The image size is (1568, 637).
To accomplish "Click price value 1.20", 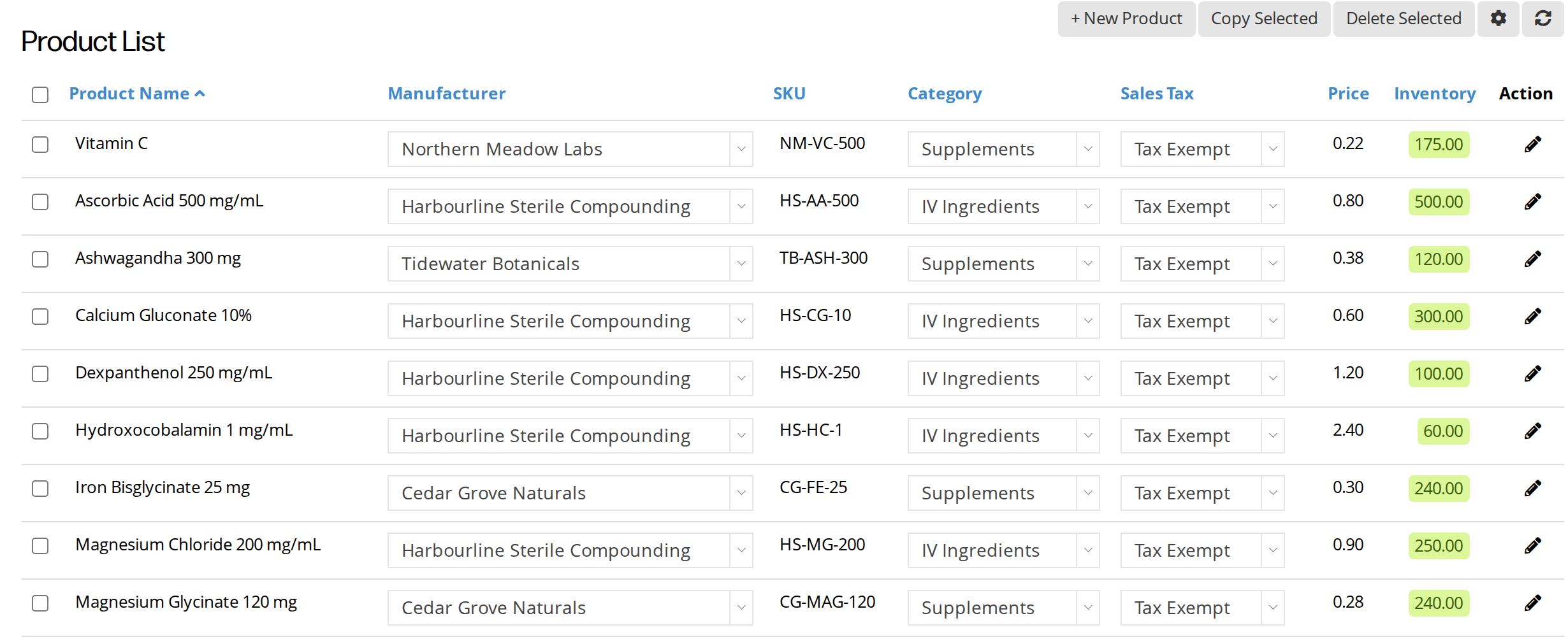I will coord(1348,373).
